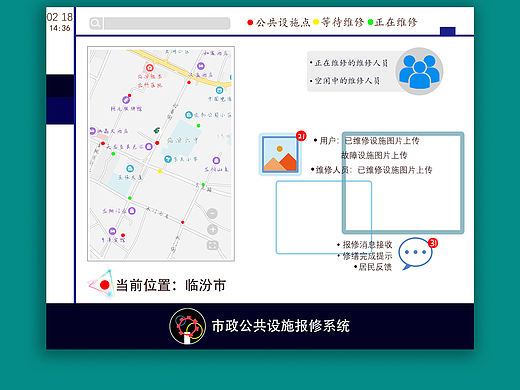
Task: Zoom in the map with plus button
Action: [212, 229]
